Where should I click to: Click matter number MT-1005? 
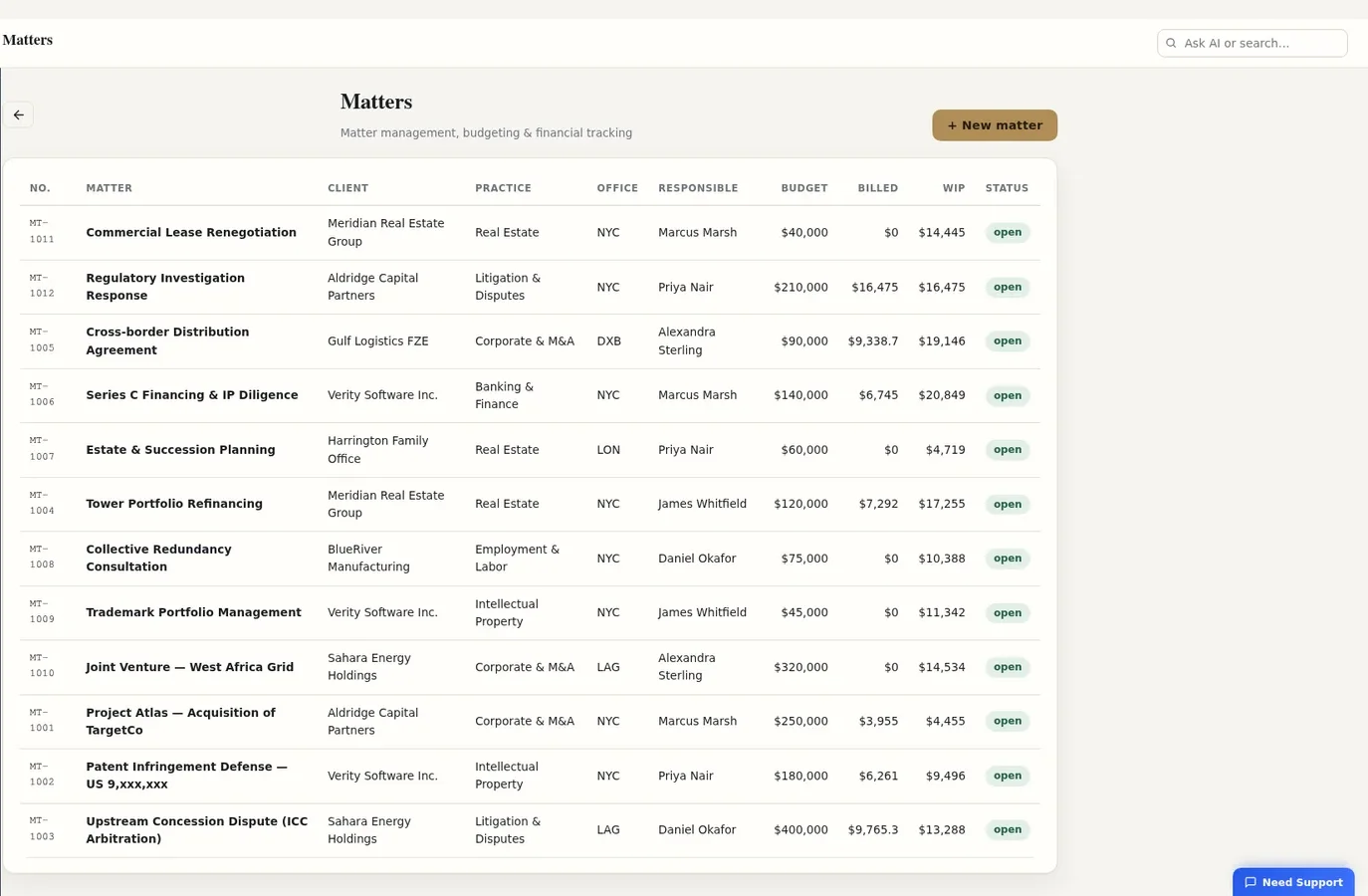[42, 340]
